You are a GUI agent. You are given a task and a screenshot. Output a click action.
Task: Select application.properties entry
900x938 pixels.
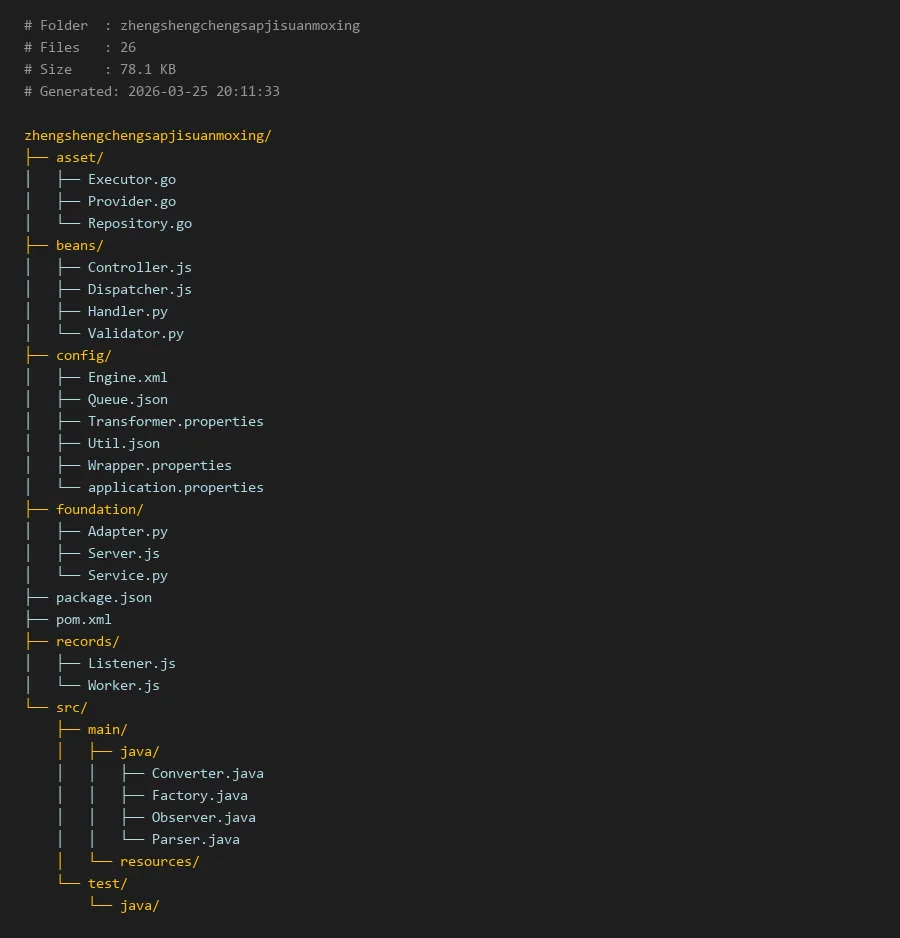175,488
